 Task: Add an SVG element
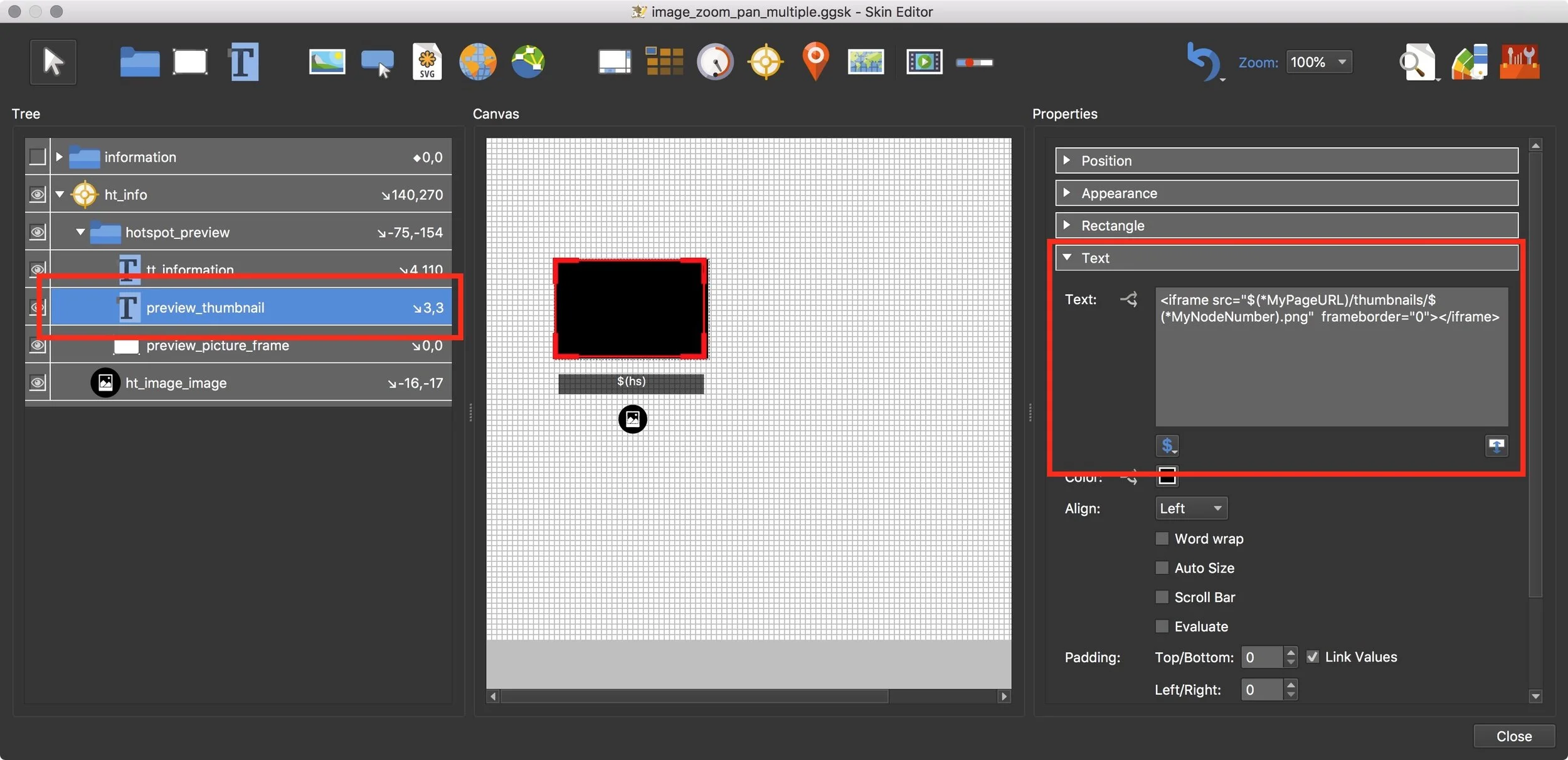tap(427, 62)
